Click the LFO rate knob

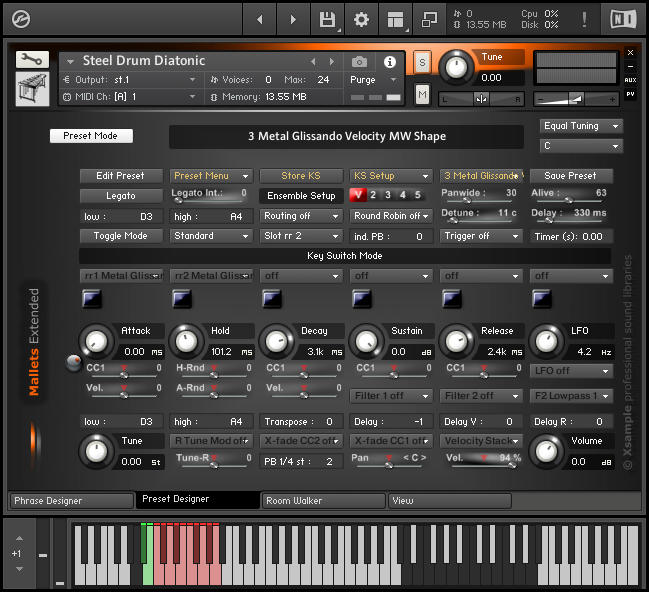[x=546, y=342]
